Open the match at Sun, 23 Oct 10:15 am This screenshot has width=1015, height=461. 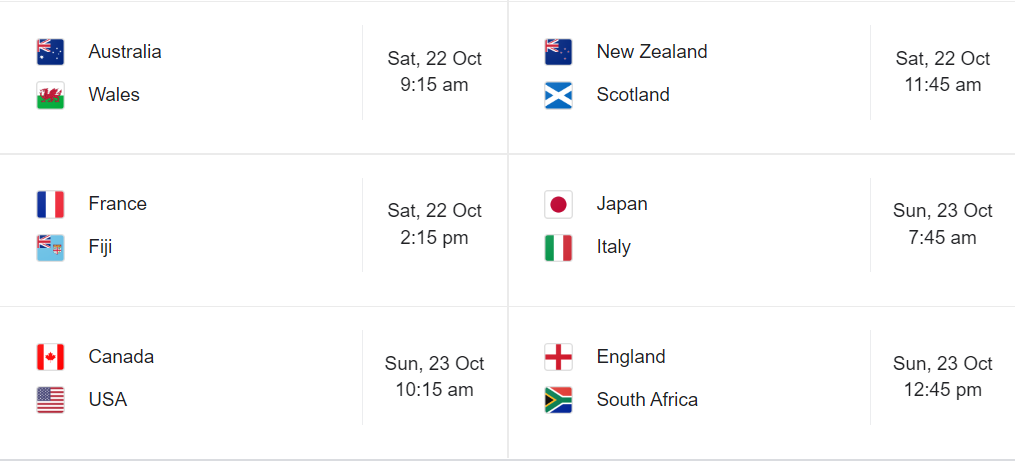point(434,377)
